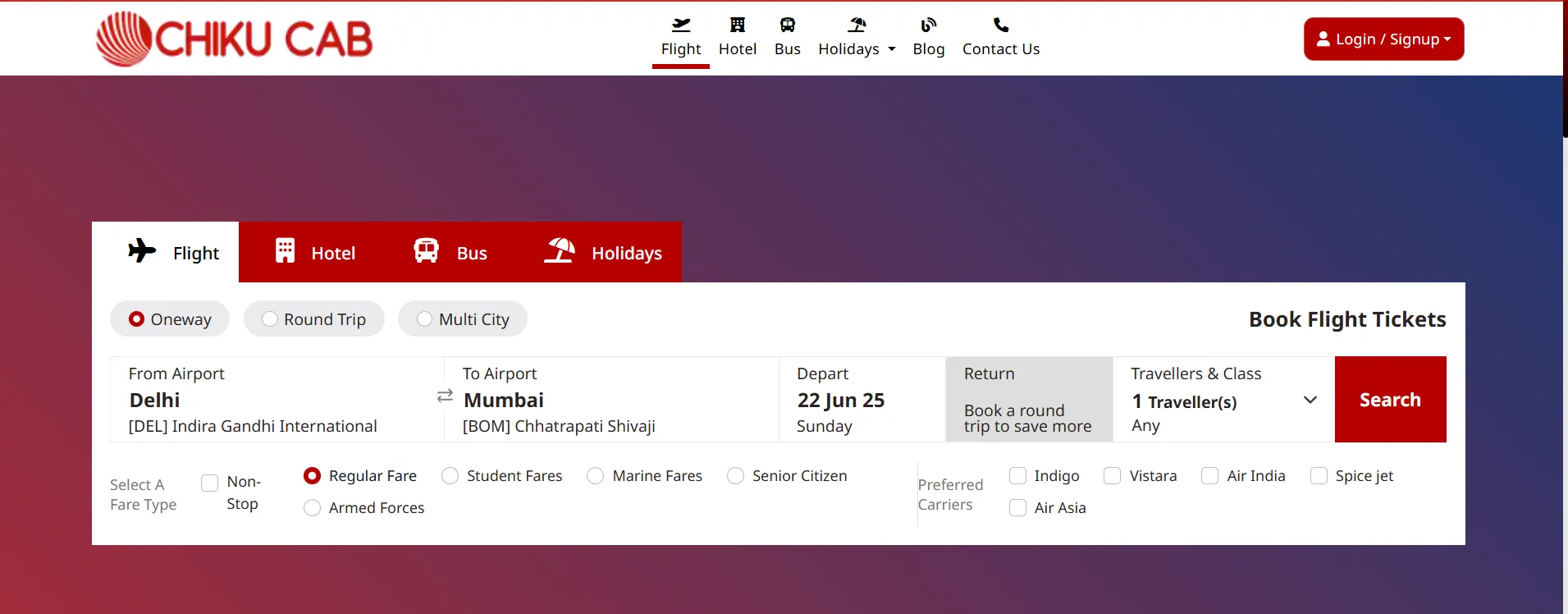Screen dimensions: 1568x614
Task: Choose the Student Fares radio button
Action: click(x=450, y=476)
